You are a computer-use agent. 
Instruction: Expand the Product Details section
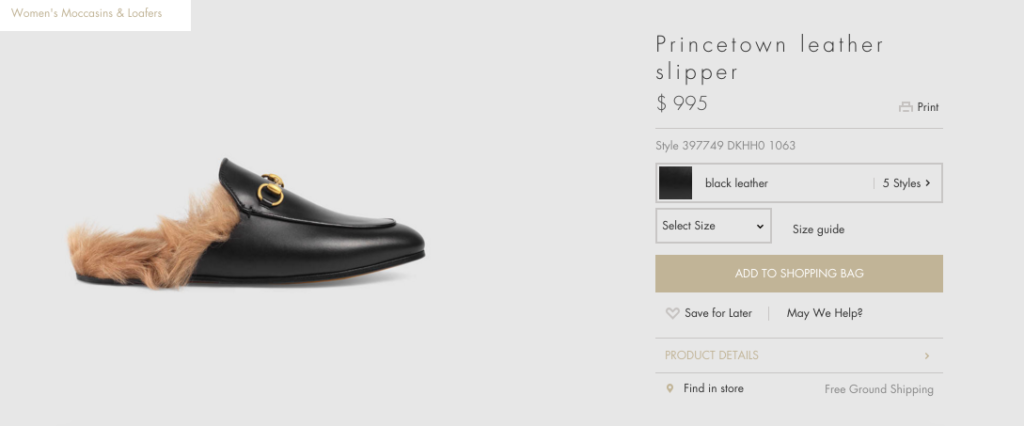tap(799, 355)
